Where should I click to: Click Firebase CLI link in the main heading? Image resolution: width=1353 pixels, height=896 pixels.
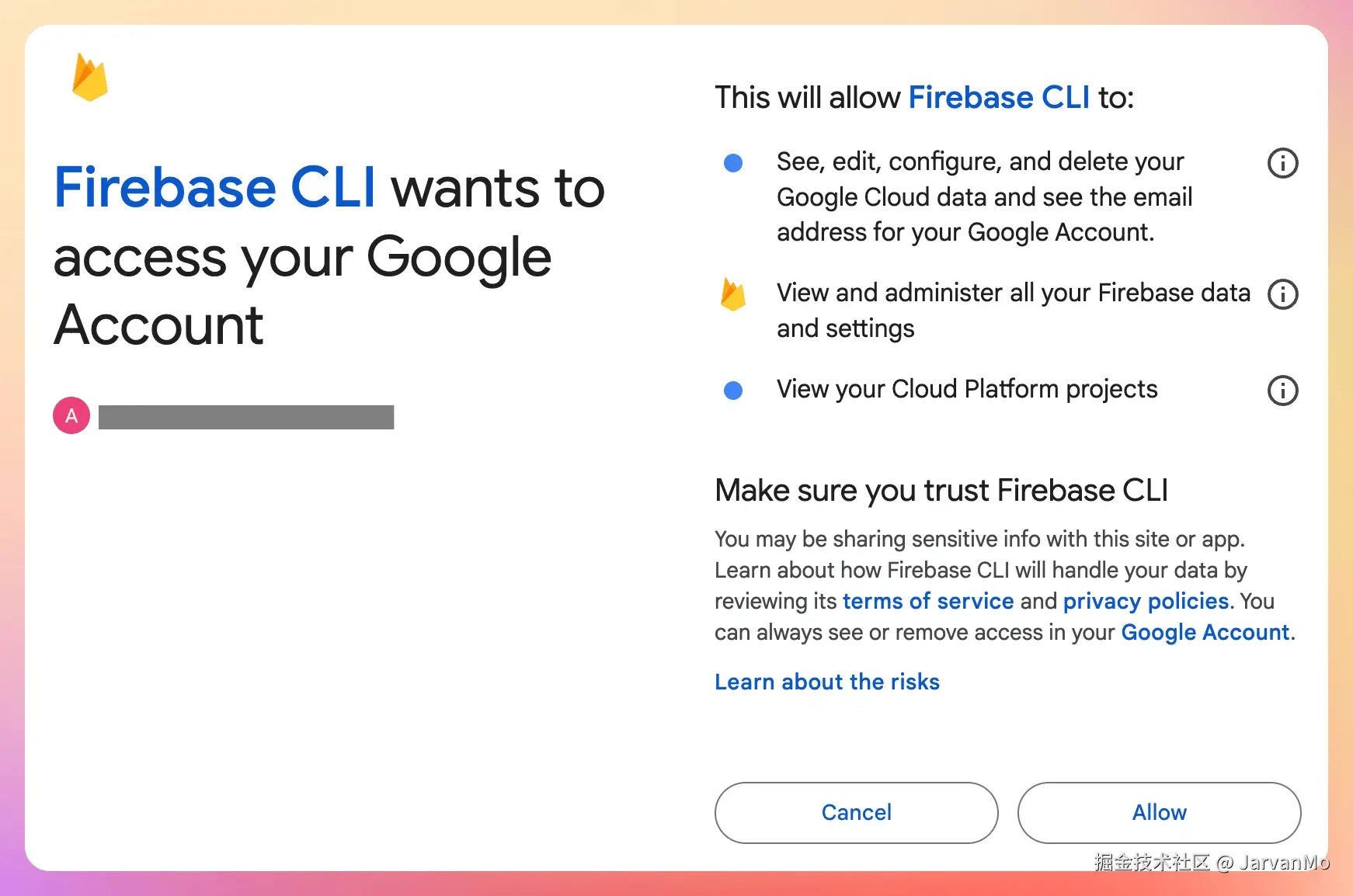coord(215,187)
